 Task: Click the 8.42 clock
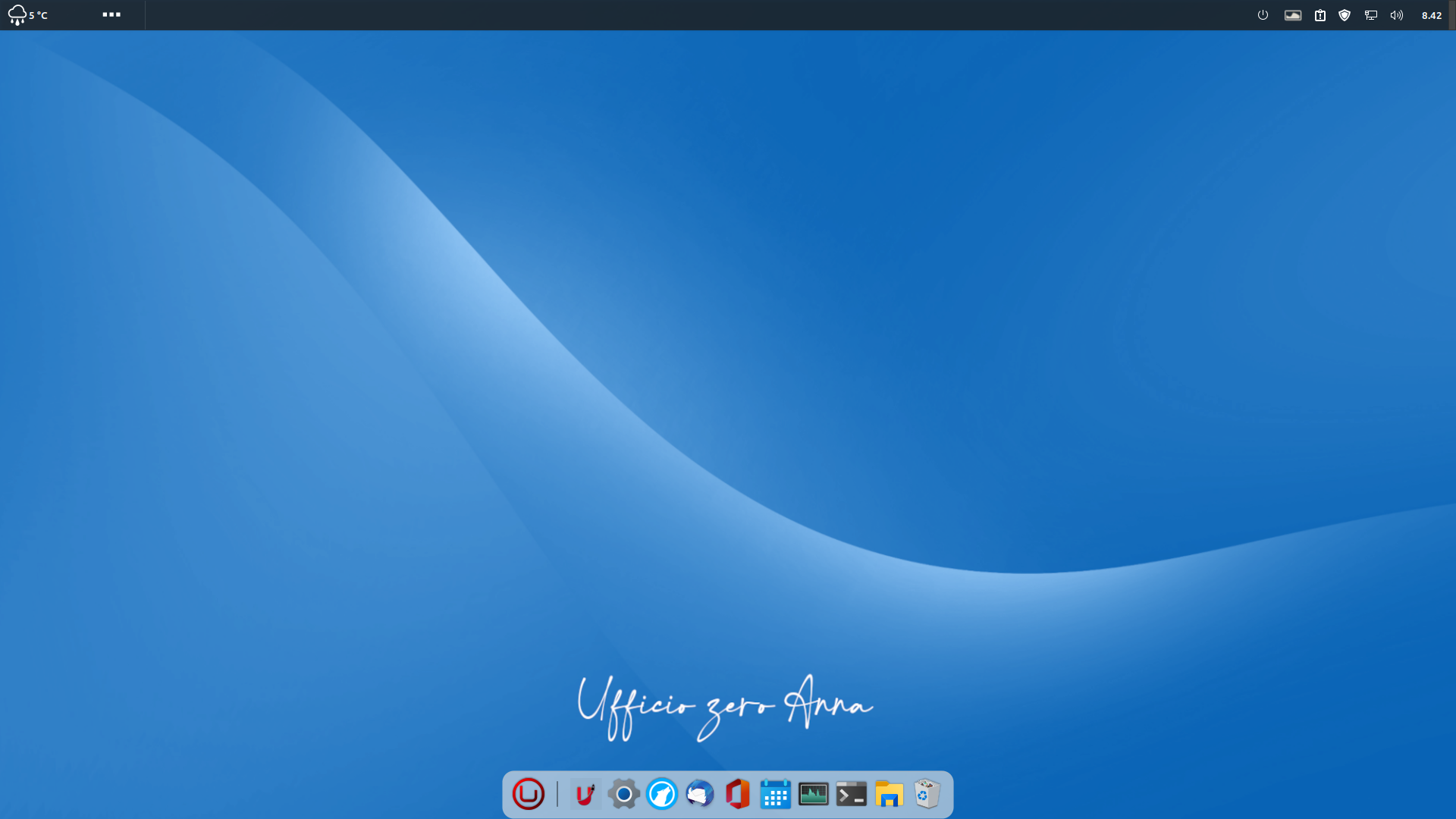click(x=1432, y=15)
